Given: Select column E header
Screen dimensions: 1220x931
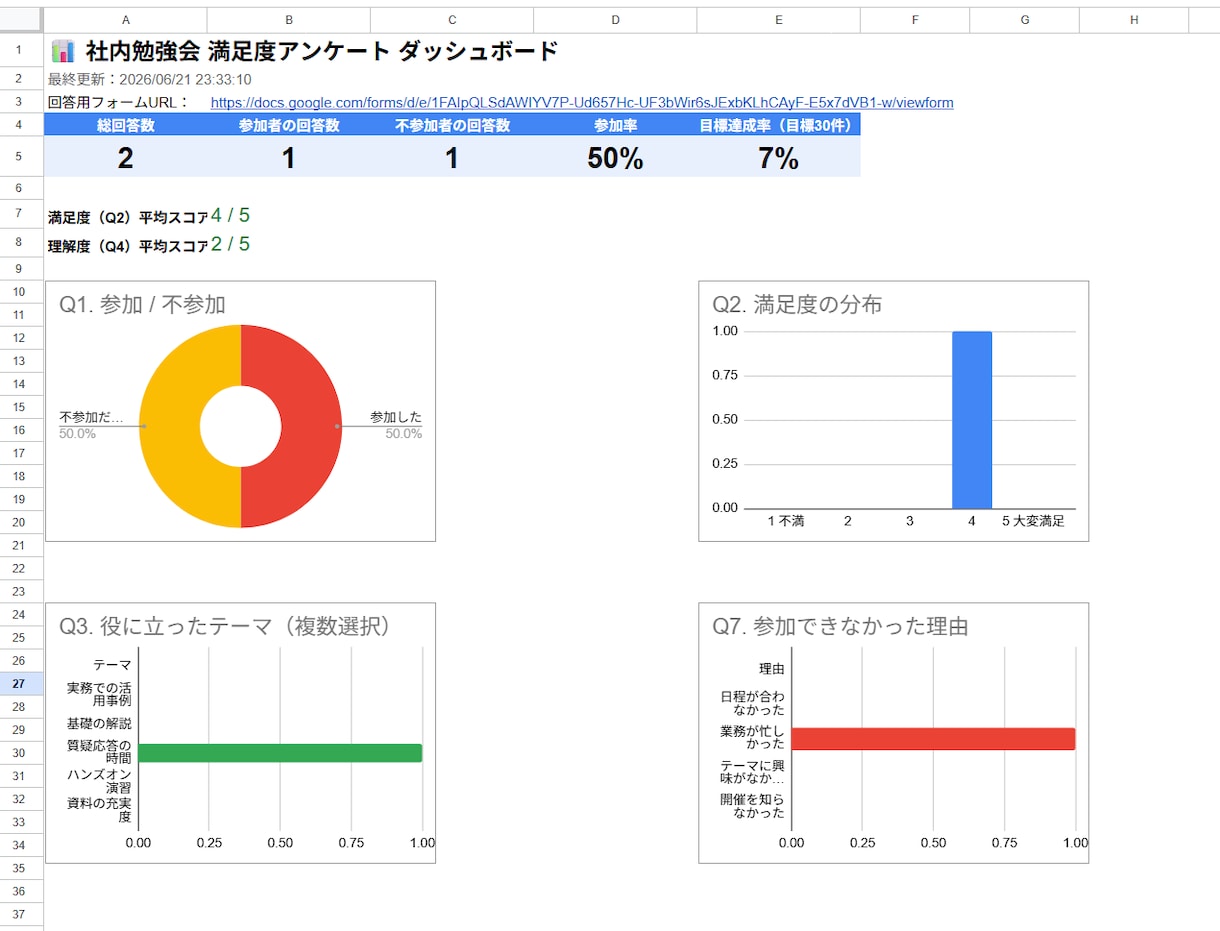Looking at the screenshot, I should point(778,20).
